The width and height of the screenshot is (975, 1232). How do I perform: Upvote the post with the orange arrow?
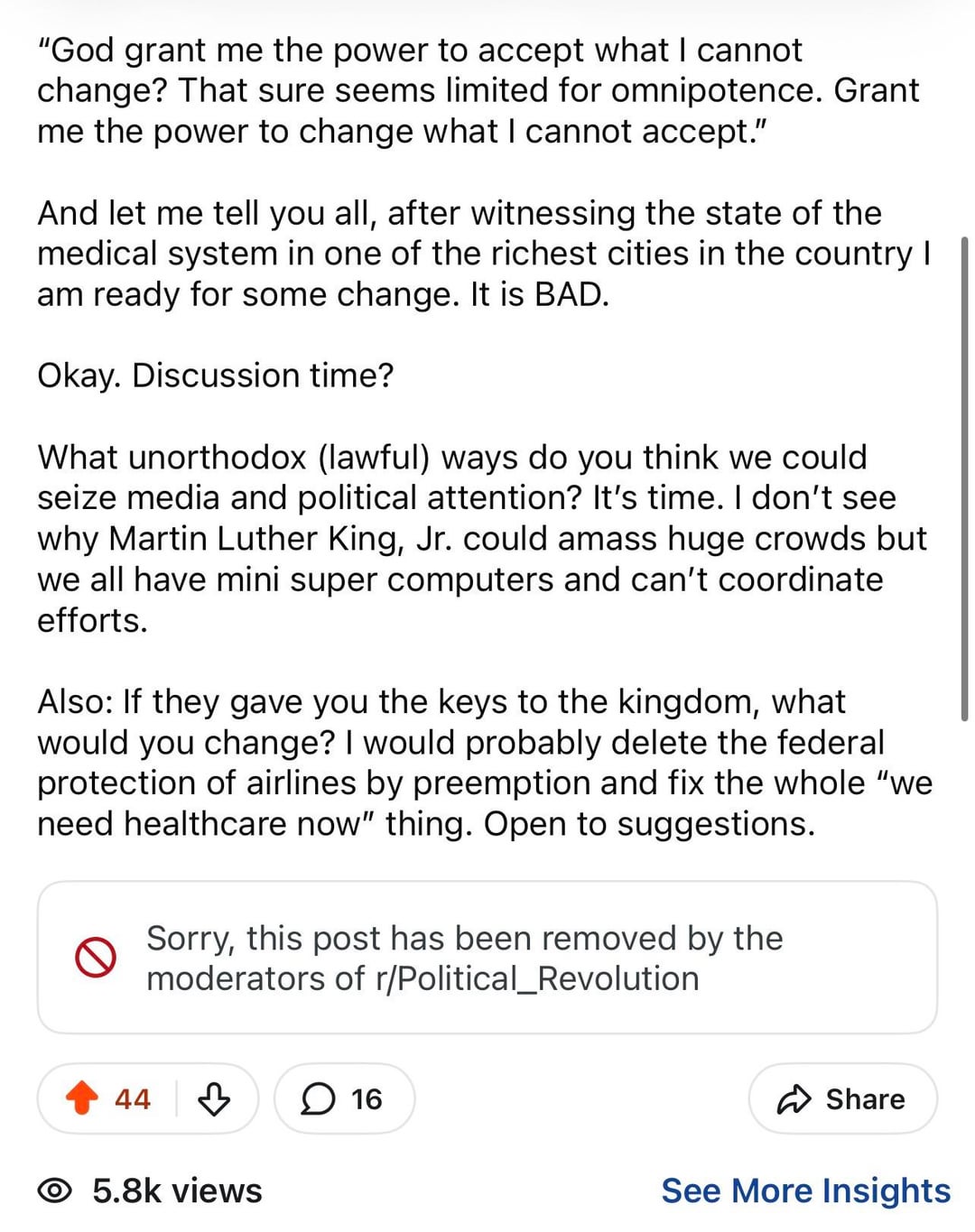pos(82,1098)
